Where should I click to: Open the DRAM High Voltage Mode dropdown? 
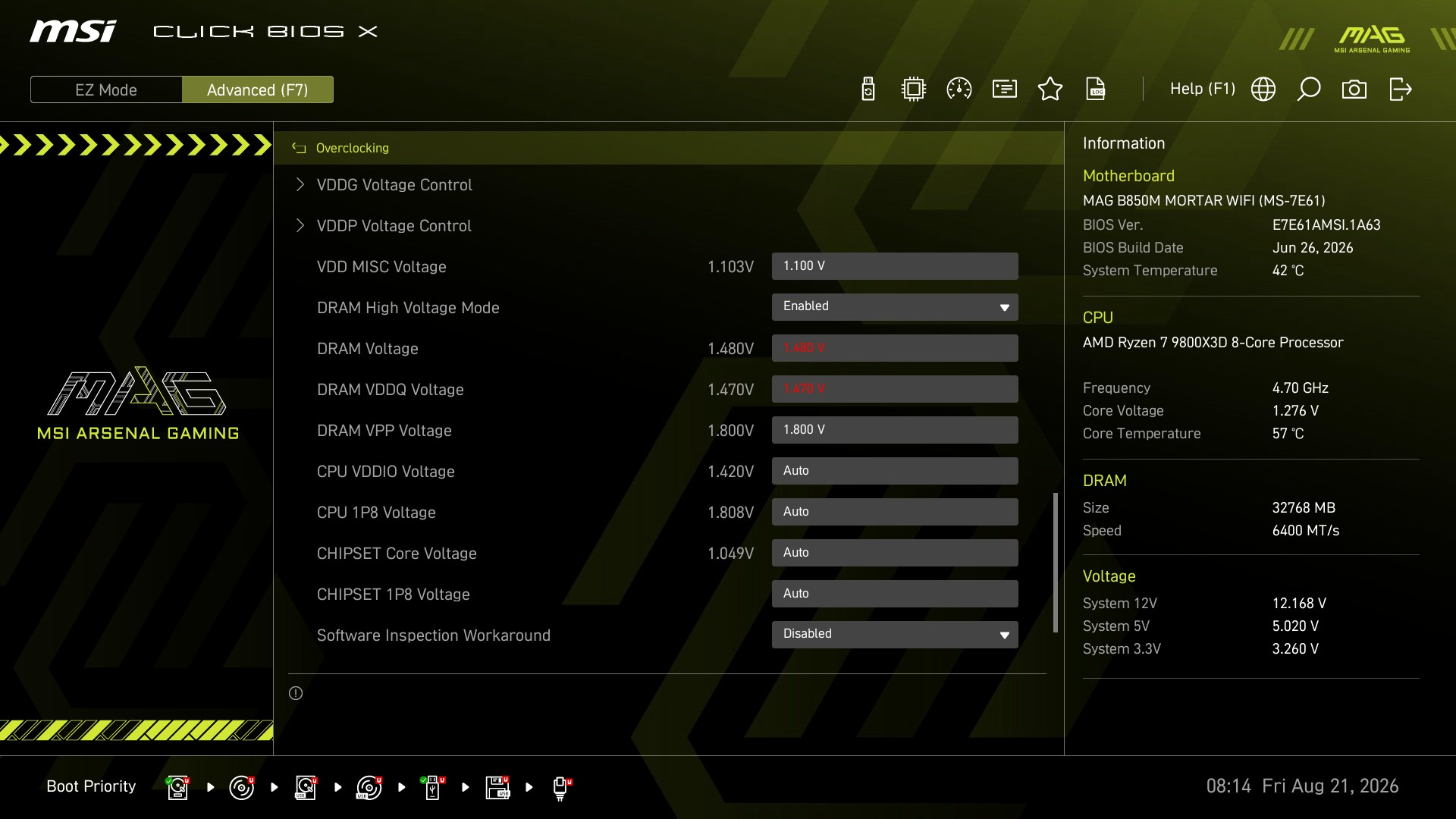click(895, 307)
